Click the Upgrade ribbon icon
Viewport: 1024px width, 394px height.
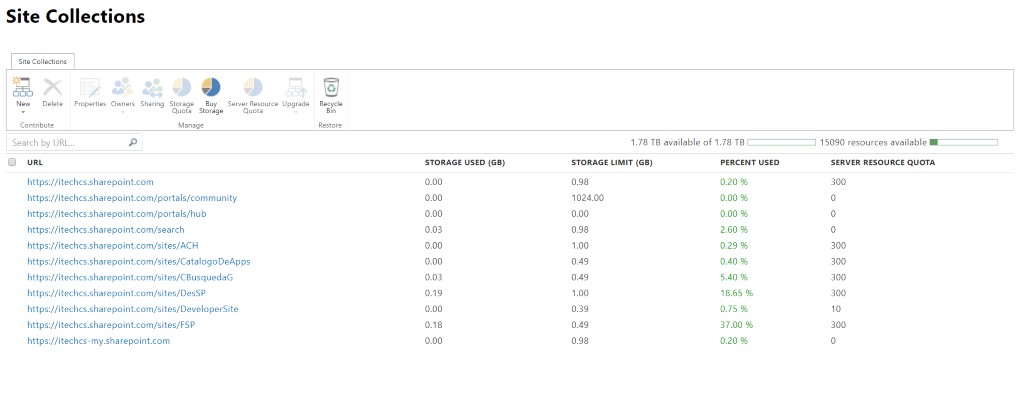click(x=296, y=88)
